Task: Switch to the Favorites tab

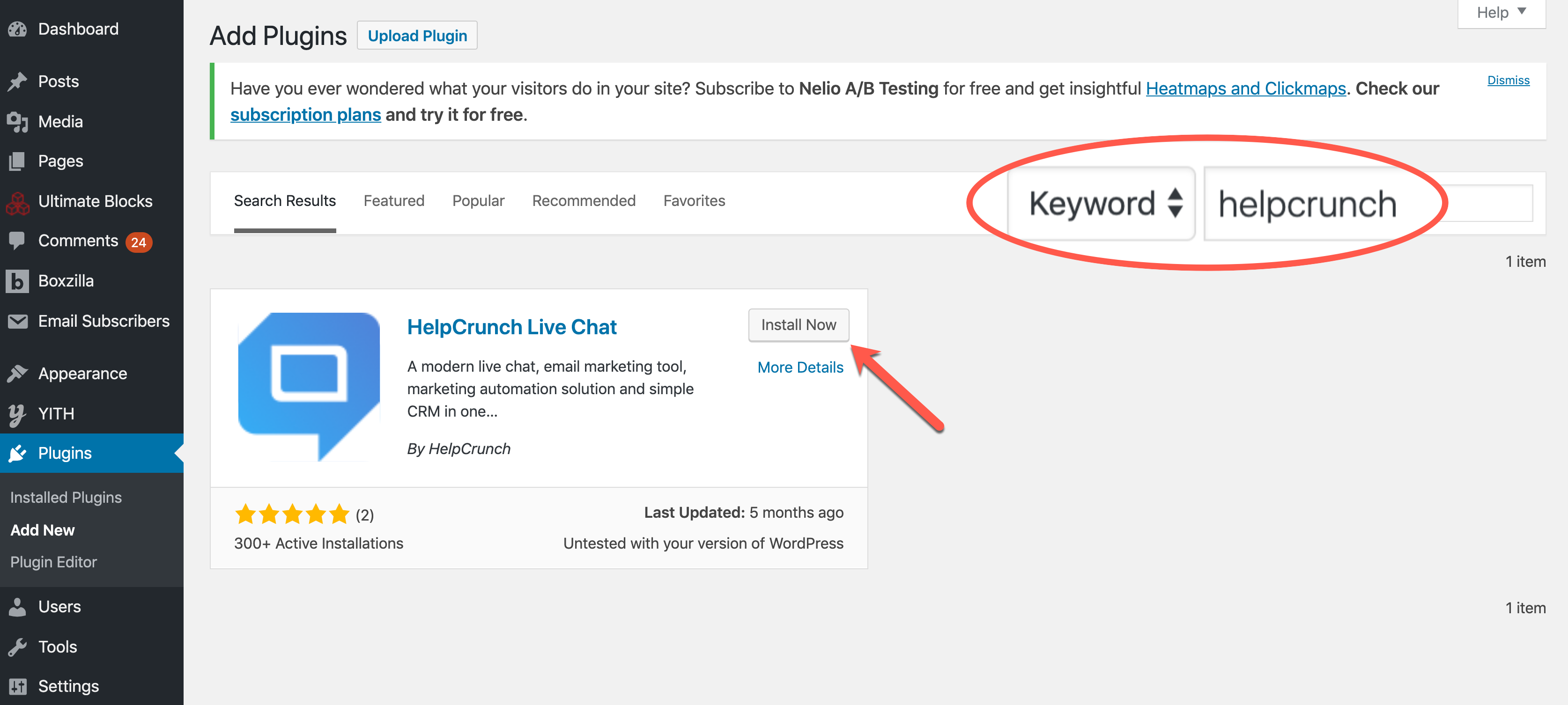Action: coord(695,201)
